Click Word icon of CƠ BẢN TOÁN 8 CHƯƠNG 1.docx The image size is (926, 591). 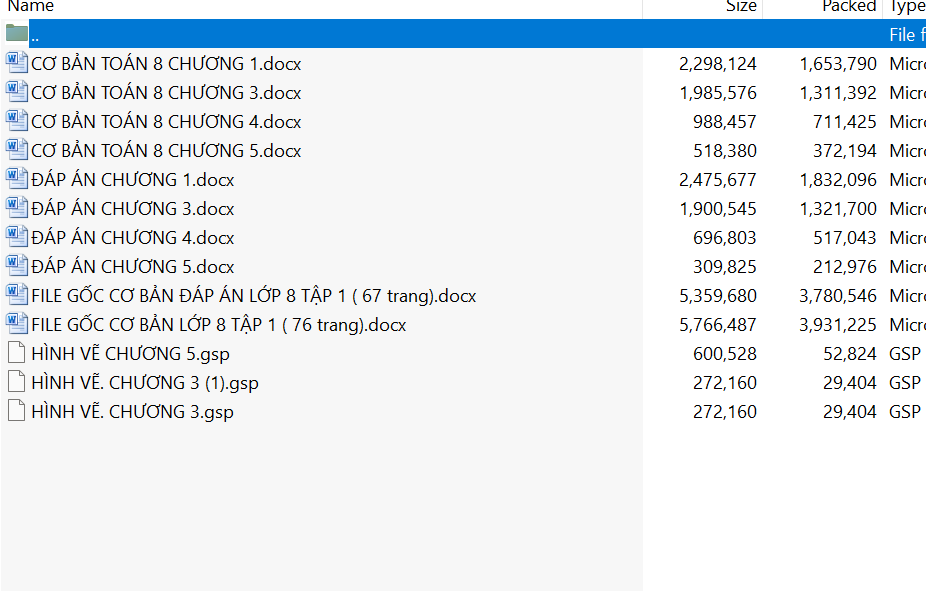click(17, 63)
